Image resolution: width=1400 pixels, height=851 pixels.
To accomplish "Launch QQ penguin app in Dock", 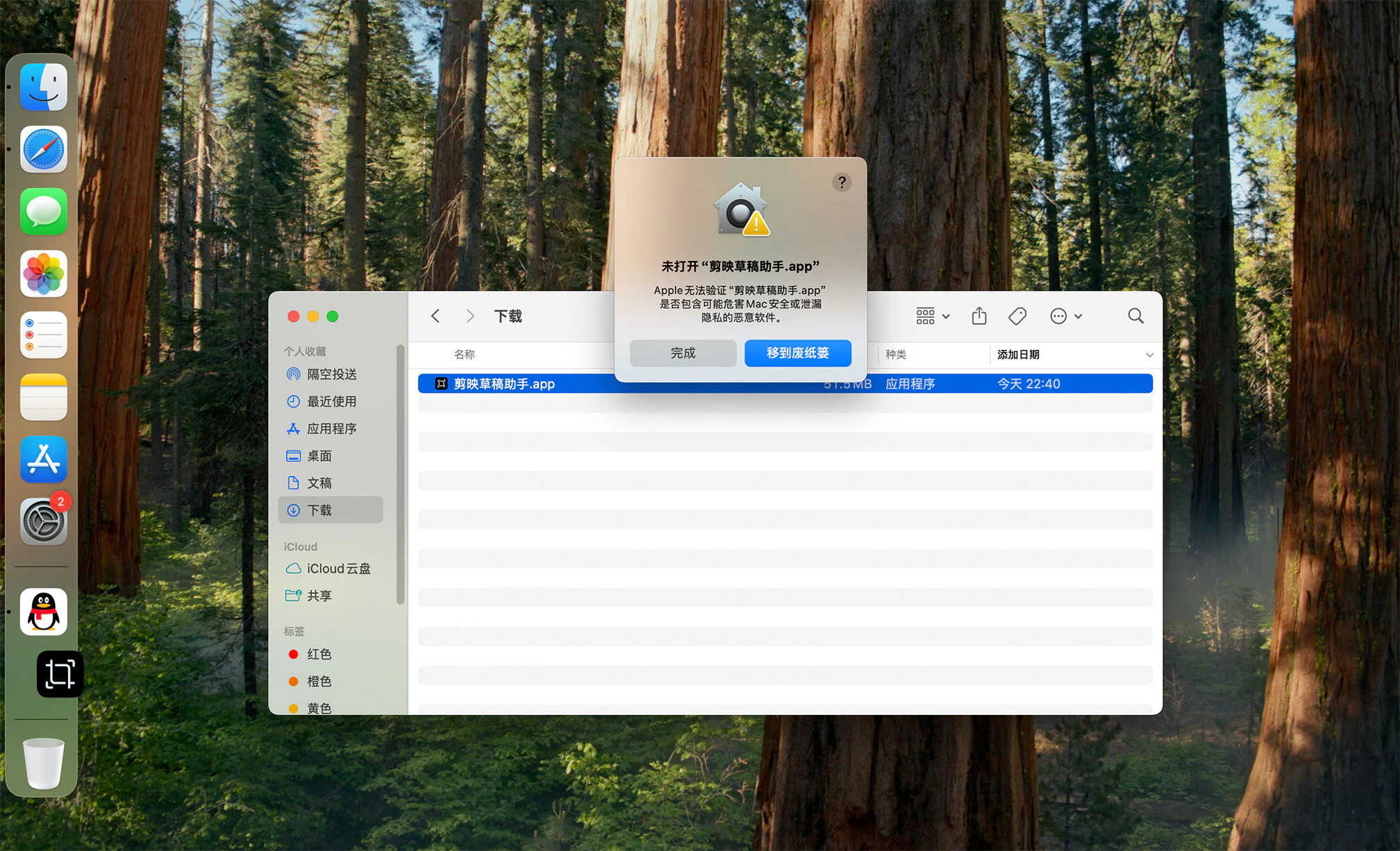I will pos(44,612).
